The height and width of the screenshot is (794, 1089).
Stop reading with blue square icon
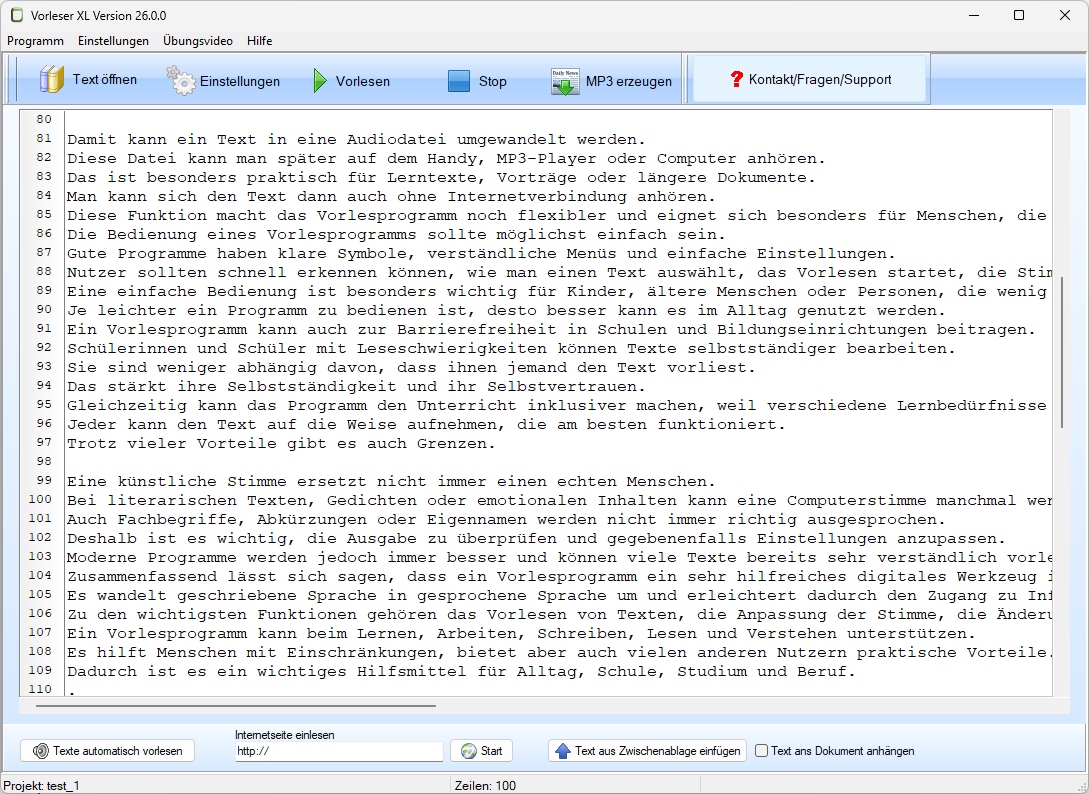[458, 81]
